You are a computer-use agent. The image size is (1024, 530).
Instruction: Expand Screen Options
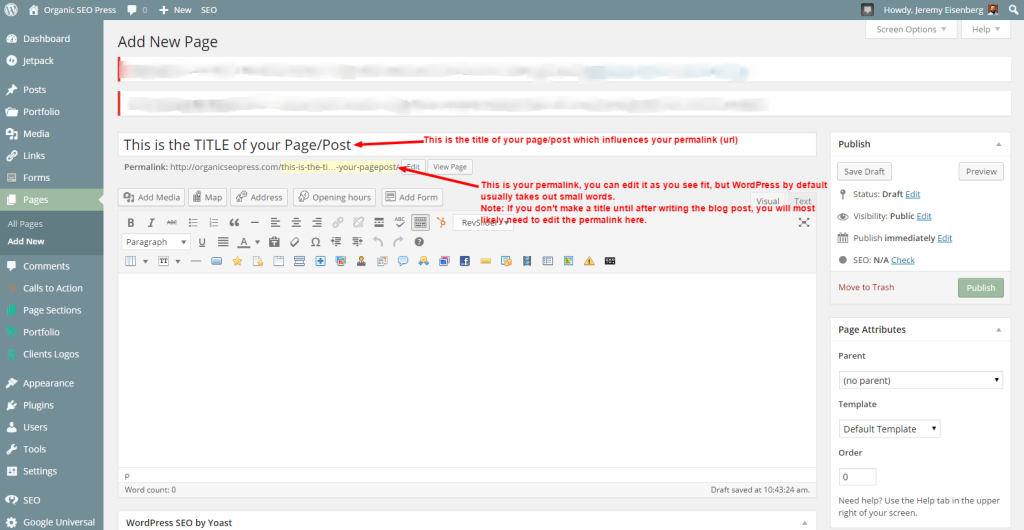911,29
